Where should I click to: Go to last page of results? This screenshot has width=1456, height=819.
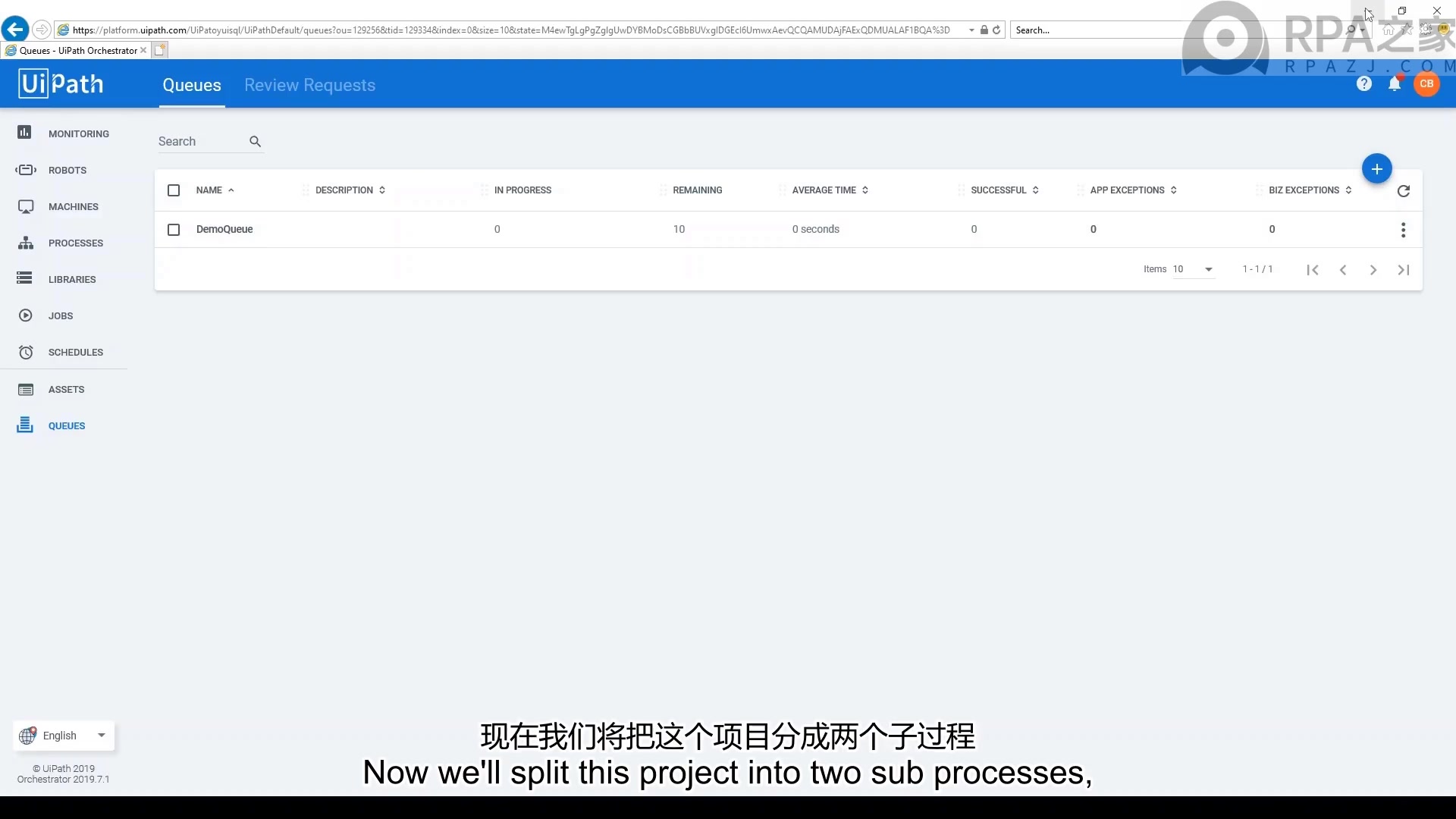pos(1404,270)
